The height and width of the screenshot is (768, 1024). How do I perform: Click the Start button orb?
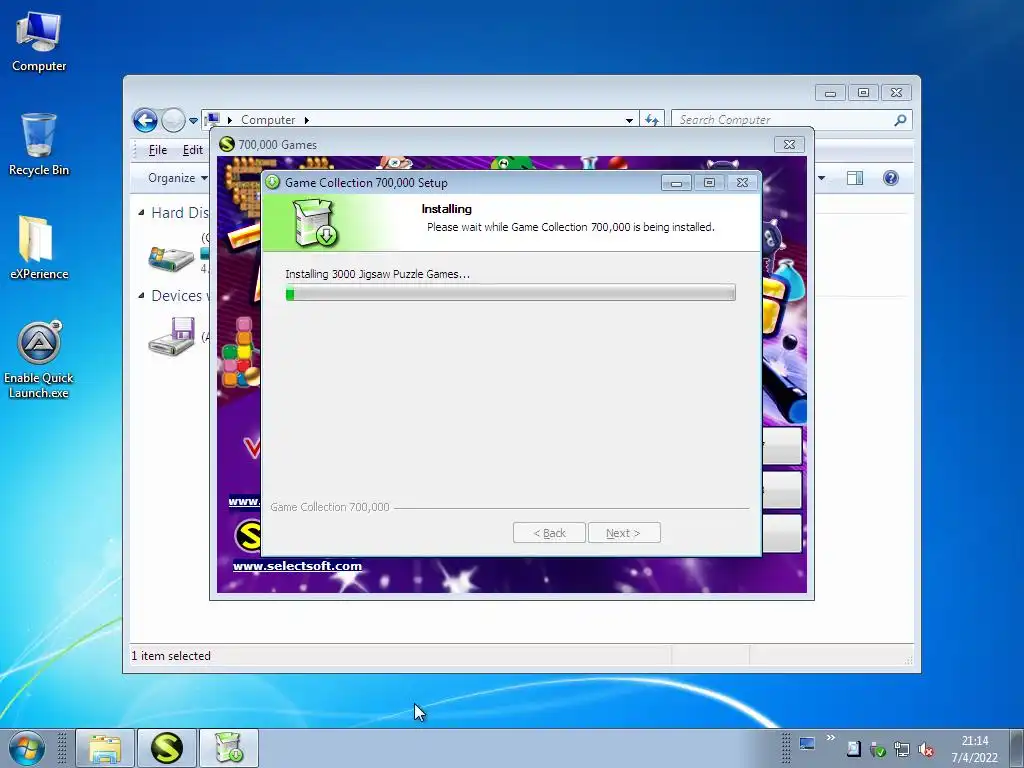27,748
